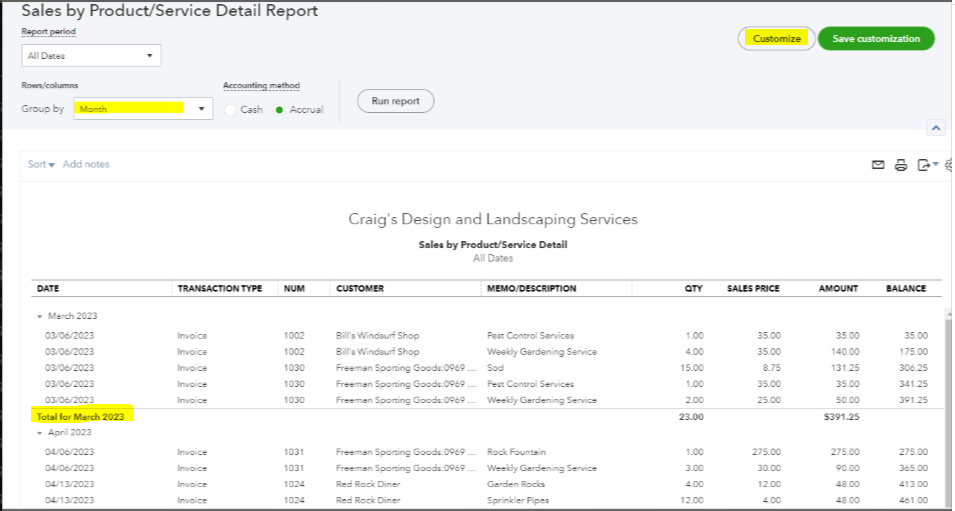Click the report title Sales by Product/Service Detail
Screen dimensions: 955x511
coord(493,245)
